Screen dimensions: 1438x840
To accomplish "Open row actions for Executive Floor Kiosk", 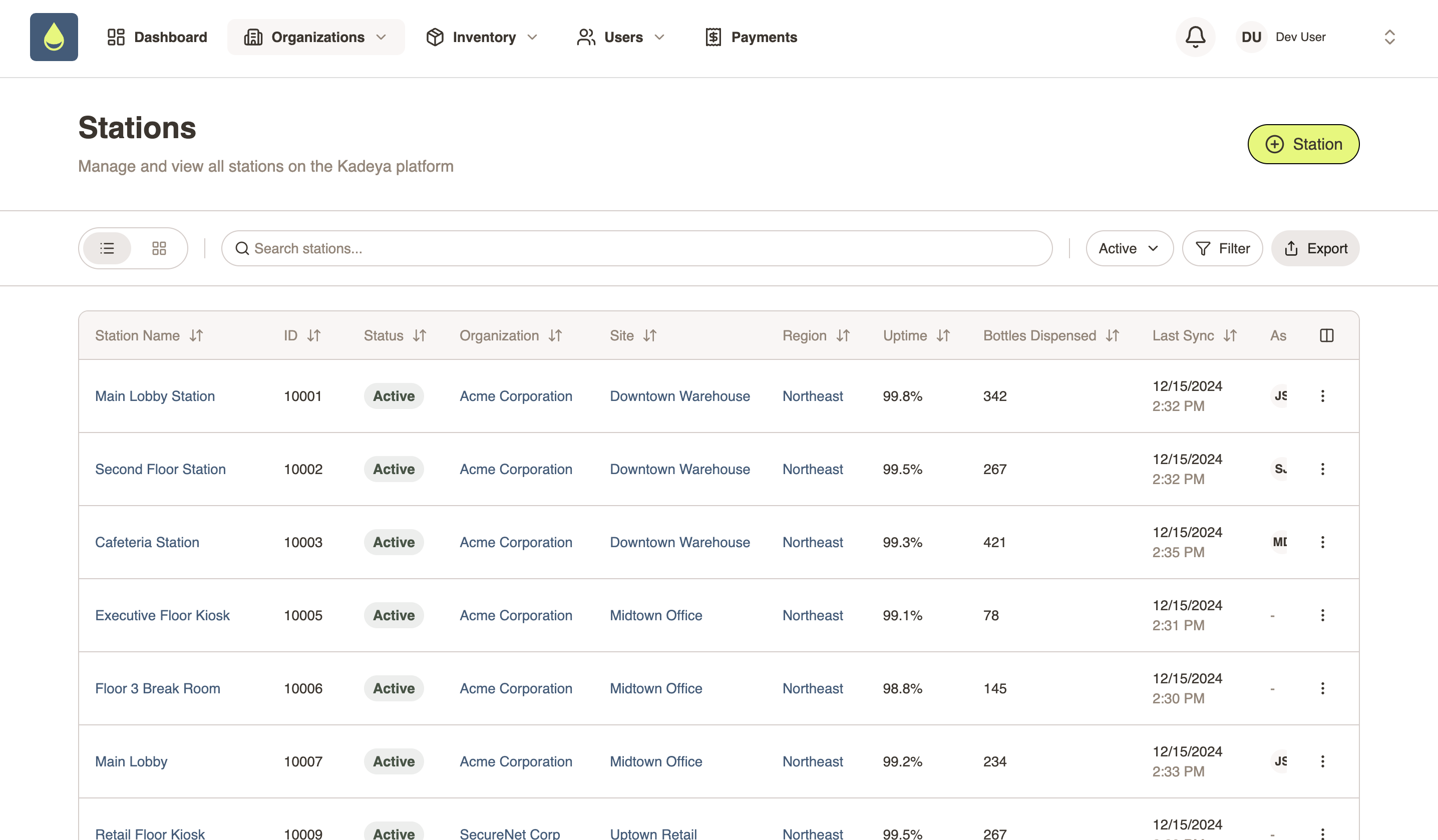I will (1323, 615).
